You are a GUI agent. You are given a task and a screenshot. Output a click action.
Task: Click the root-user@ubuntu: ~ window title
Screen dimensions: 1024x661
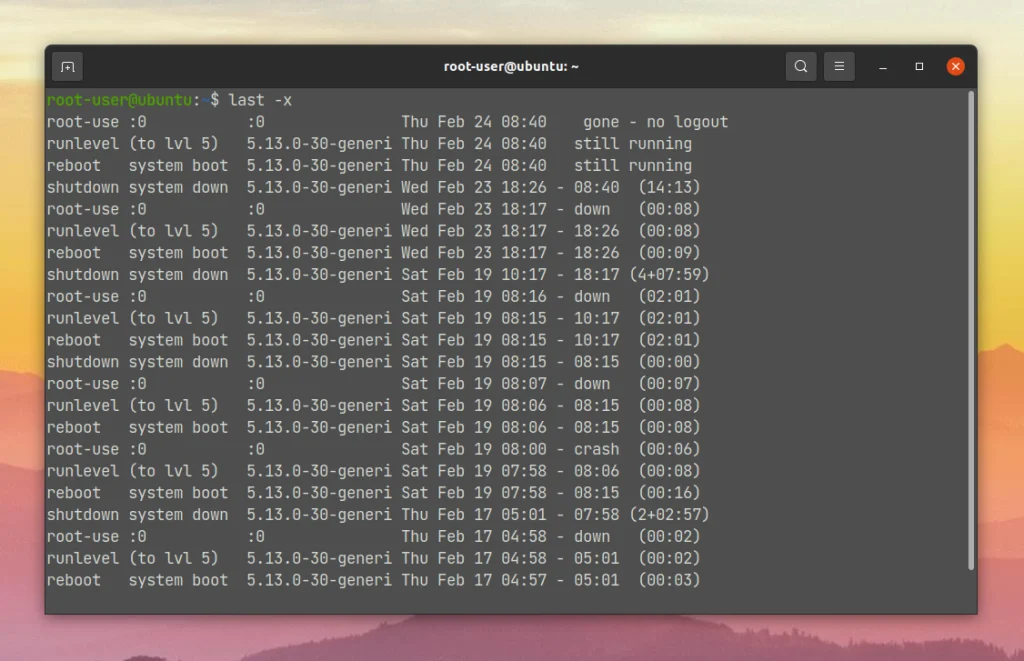coord(511,66)
